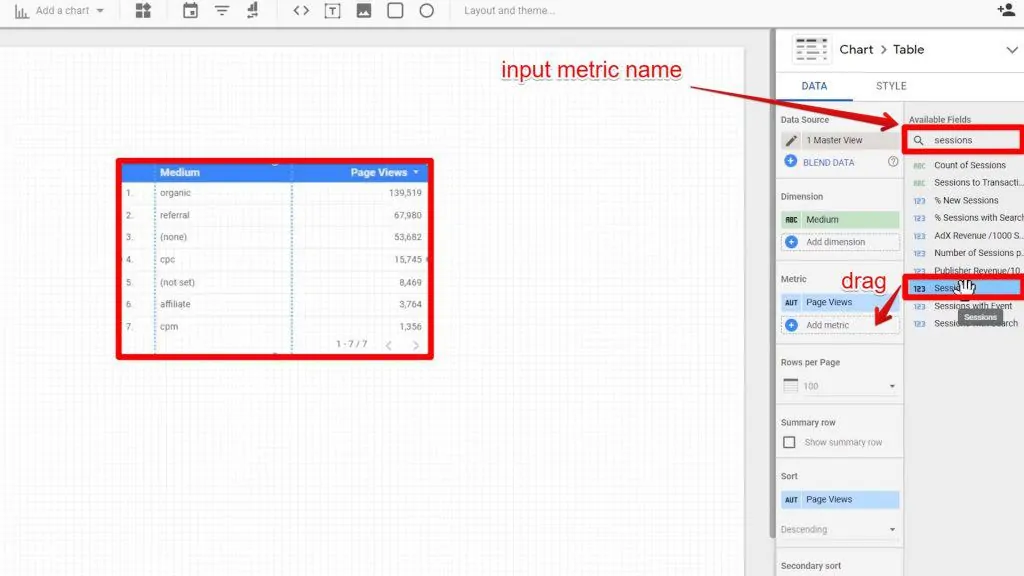Switch to the STYLE tab
Image resolution: width=1024 pixels, height=576 pixels.
890,86
